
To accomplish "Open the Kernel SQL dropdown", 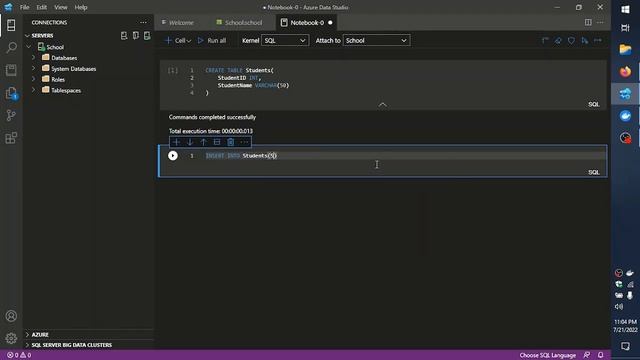I will [285, 40].
